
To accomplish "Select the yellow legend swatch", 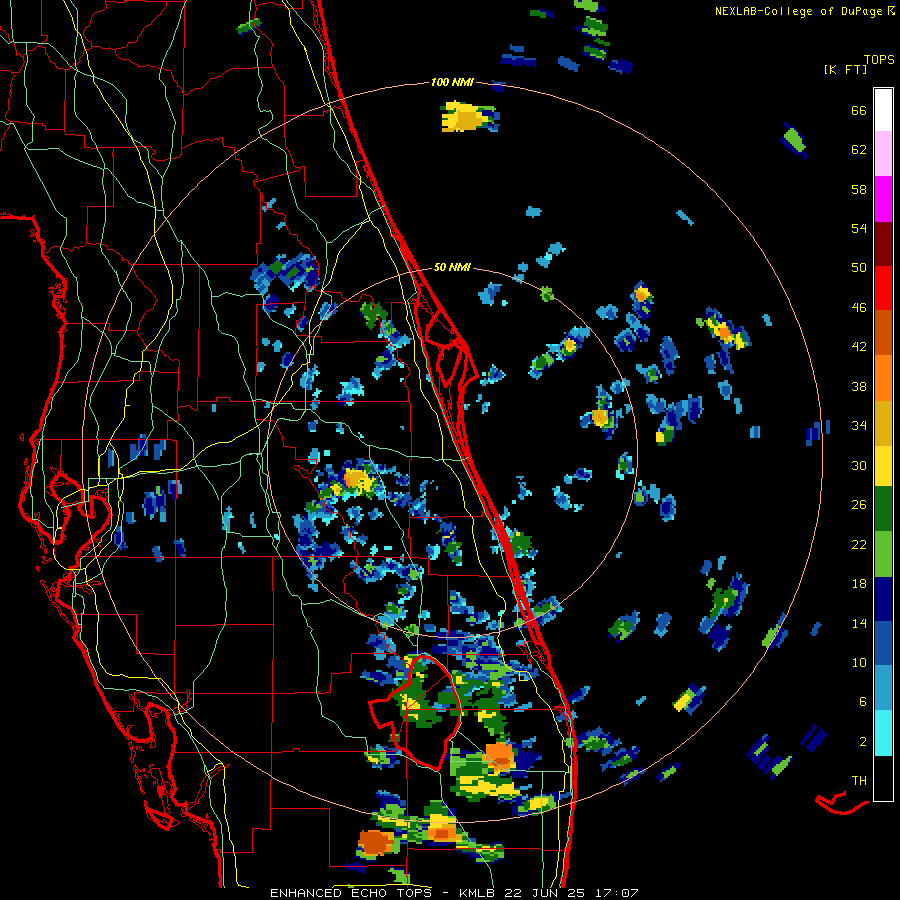I will 883,465.
